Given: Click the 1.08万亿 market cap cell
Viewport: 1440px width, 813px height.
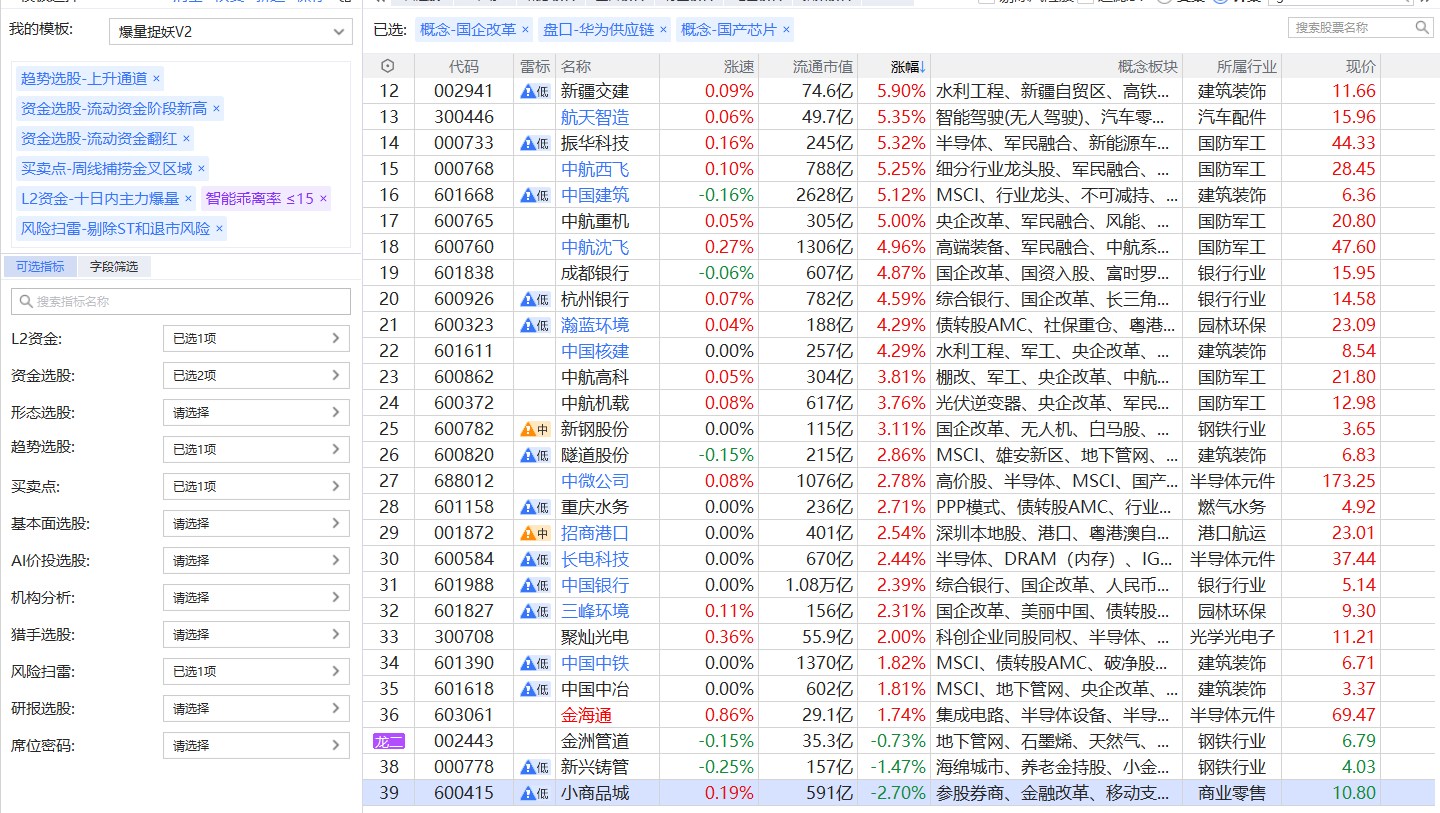Looking at the screenshot, I should pos(821,585).
